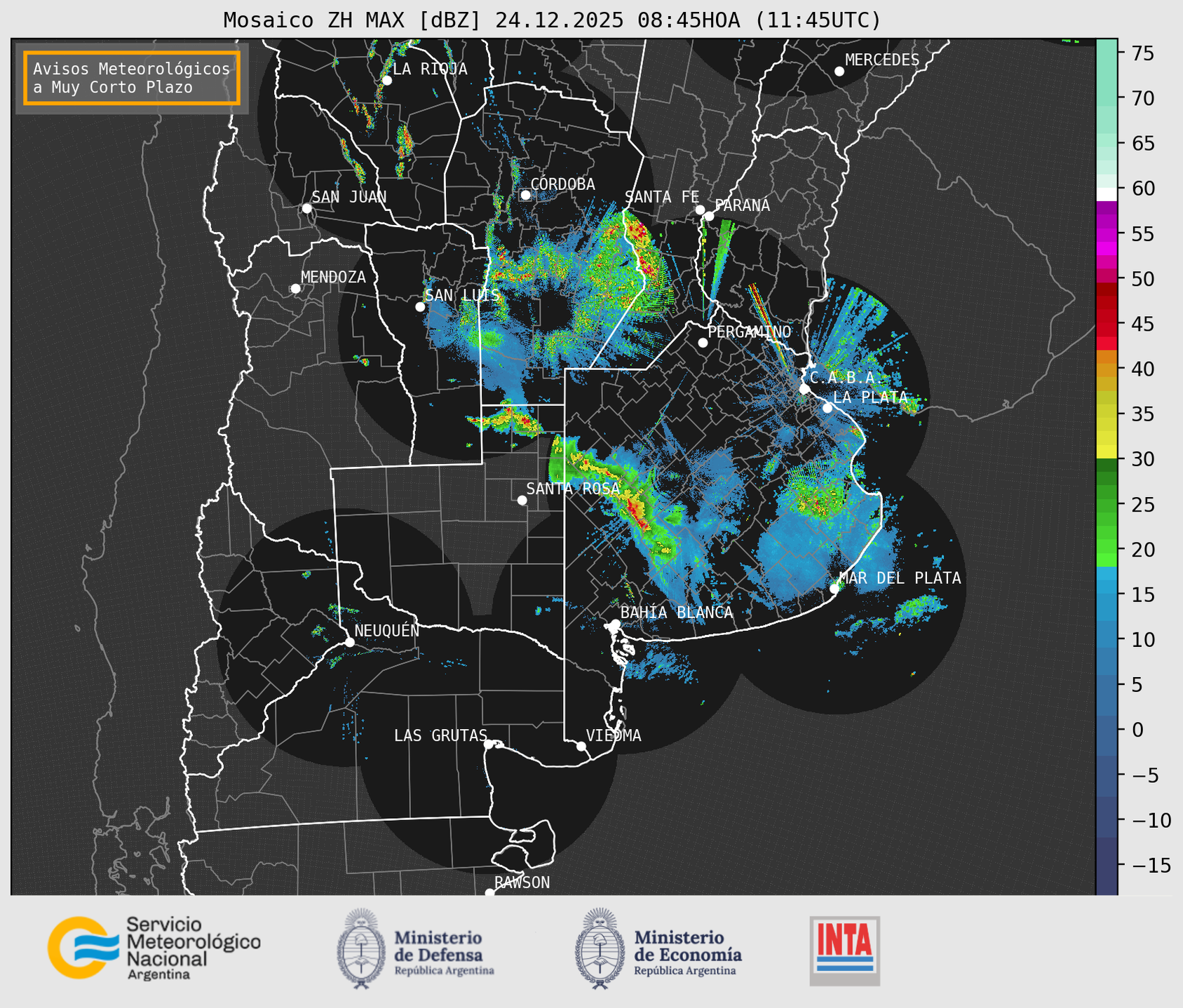Select the VIEDMA city marker dot
The image size is (1183, 1008).
tap(581, 746)
